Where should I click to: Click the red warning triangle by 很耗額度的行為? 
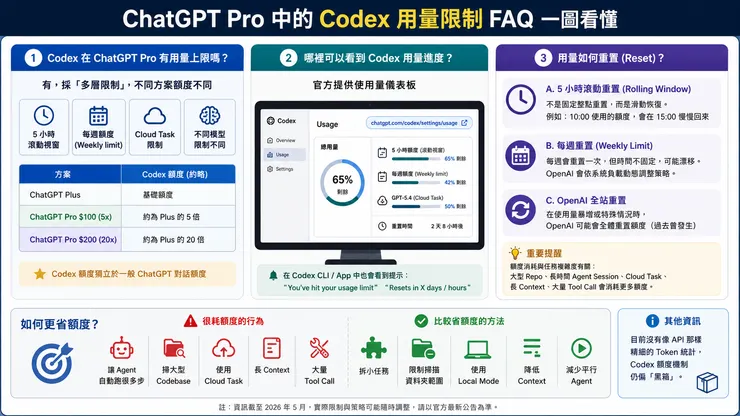coord(190,321)
